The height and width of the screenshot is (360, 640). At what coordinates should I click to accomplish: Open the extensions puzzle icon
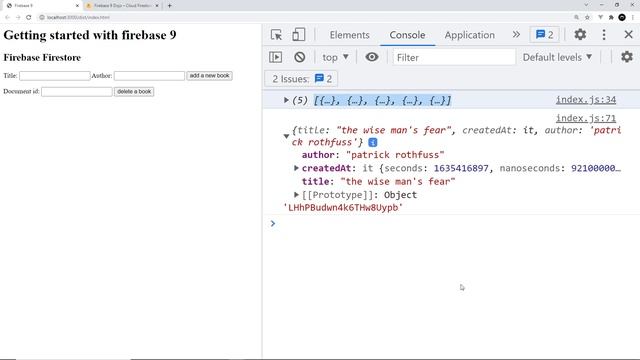tap(611, 17)
